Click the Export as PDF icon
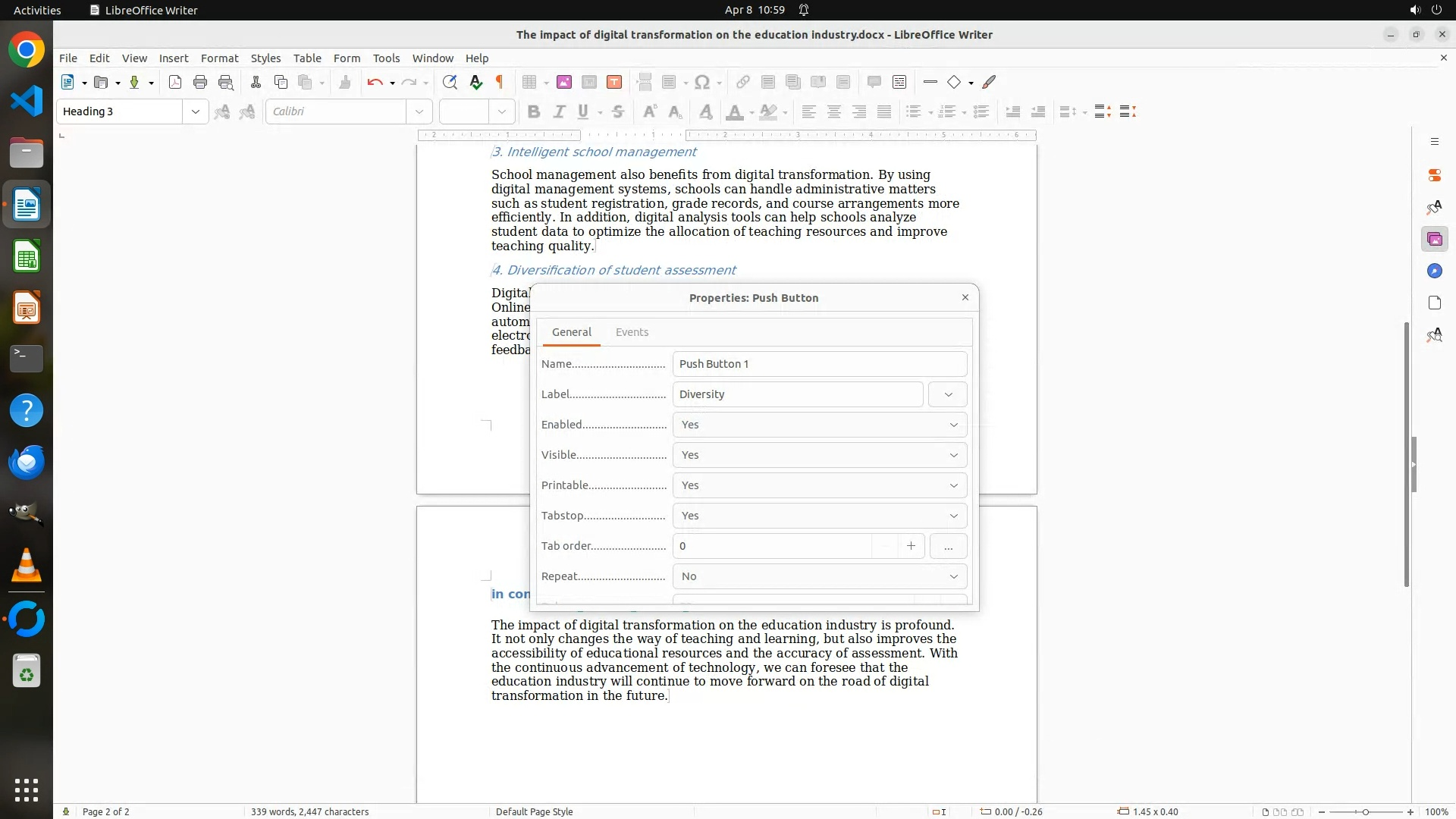Screen dimensions: 1456x819 point(175,82)
